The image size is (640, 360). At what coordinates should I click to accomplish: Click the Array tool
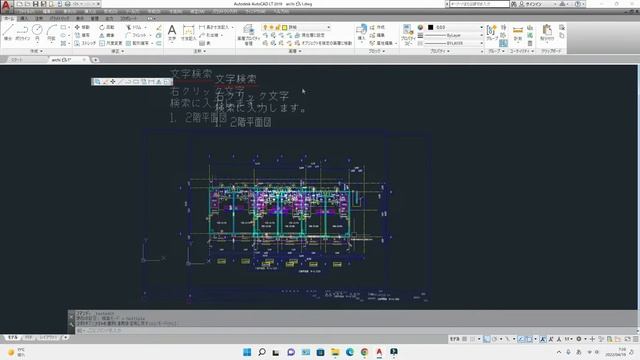coord(138,43)
